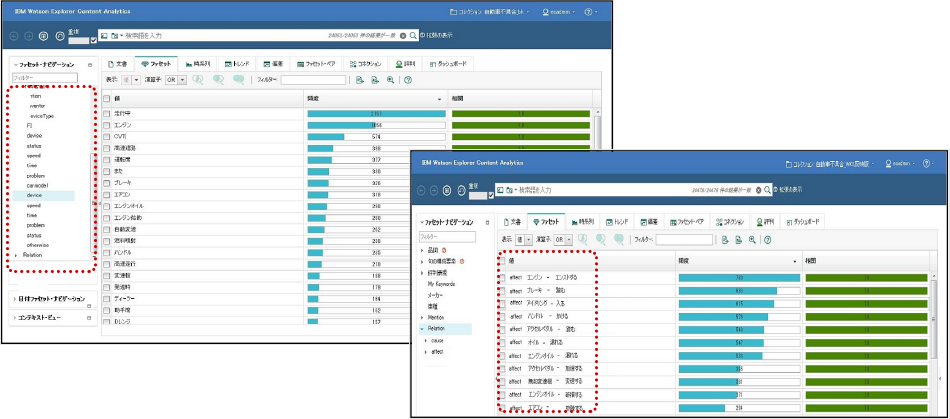The width and height of the screenshot is (950, 419).
Task: Check the ディーラー row in the back window
Action: (x=107, y=299)
